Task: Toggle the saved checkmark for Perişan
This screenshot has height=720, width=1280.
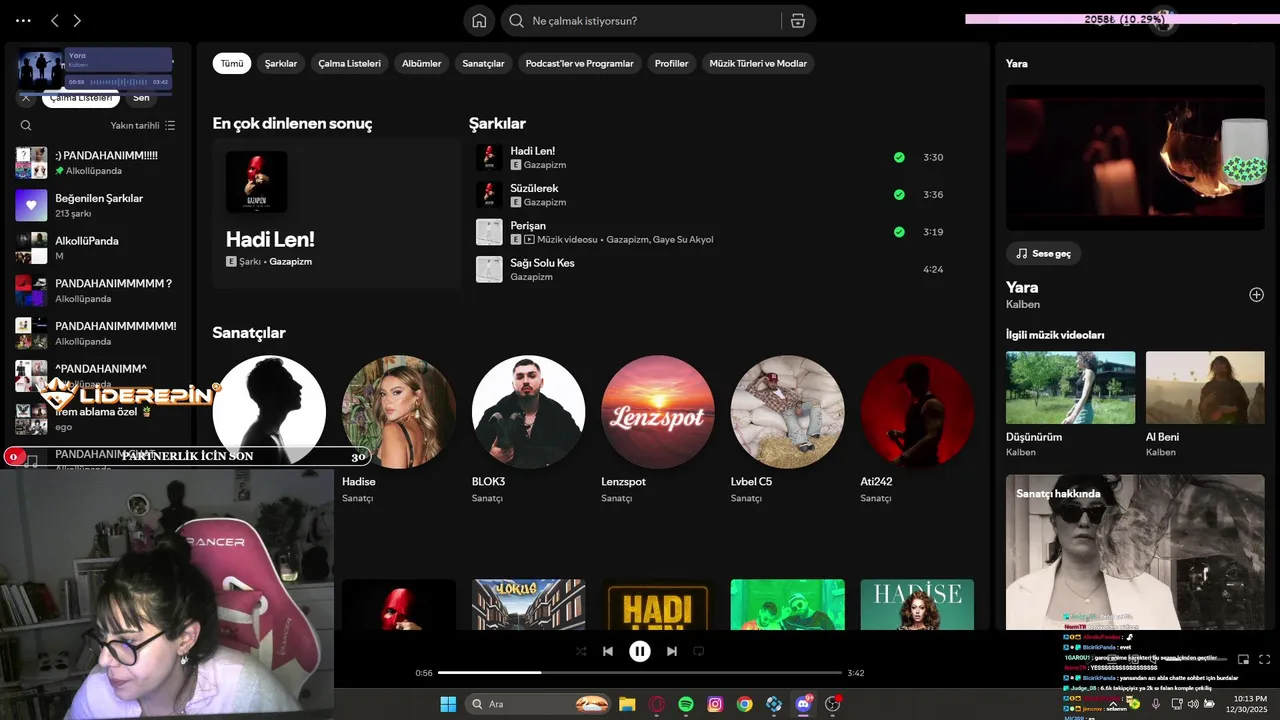Action: pos(899,232)
